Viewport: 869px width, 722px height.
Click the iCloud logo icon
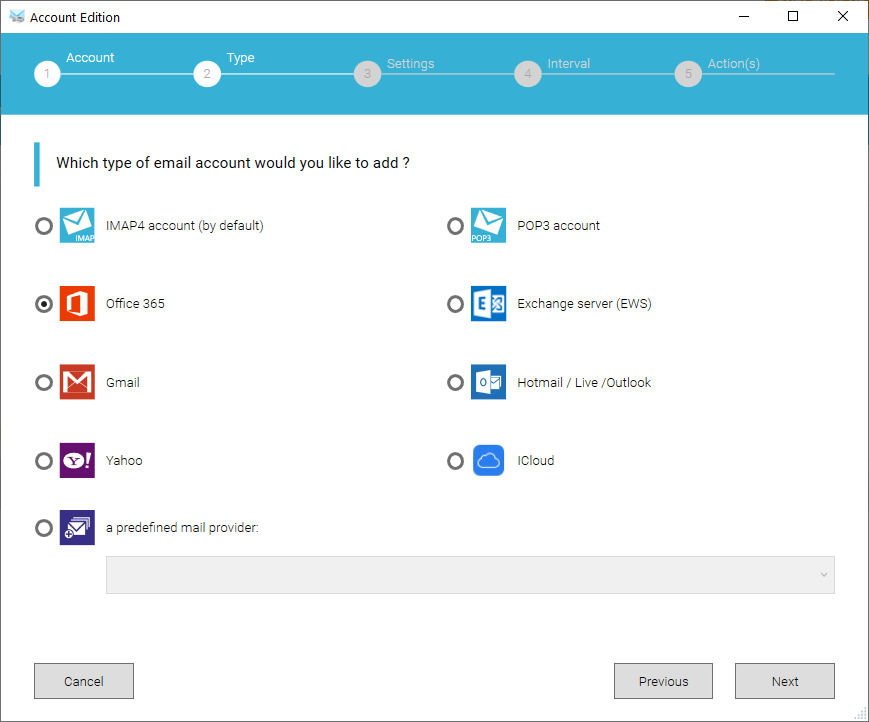click(x=488, y=460)
